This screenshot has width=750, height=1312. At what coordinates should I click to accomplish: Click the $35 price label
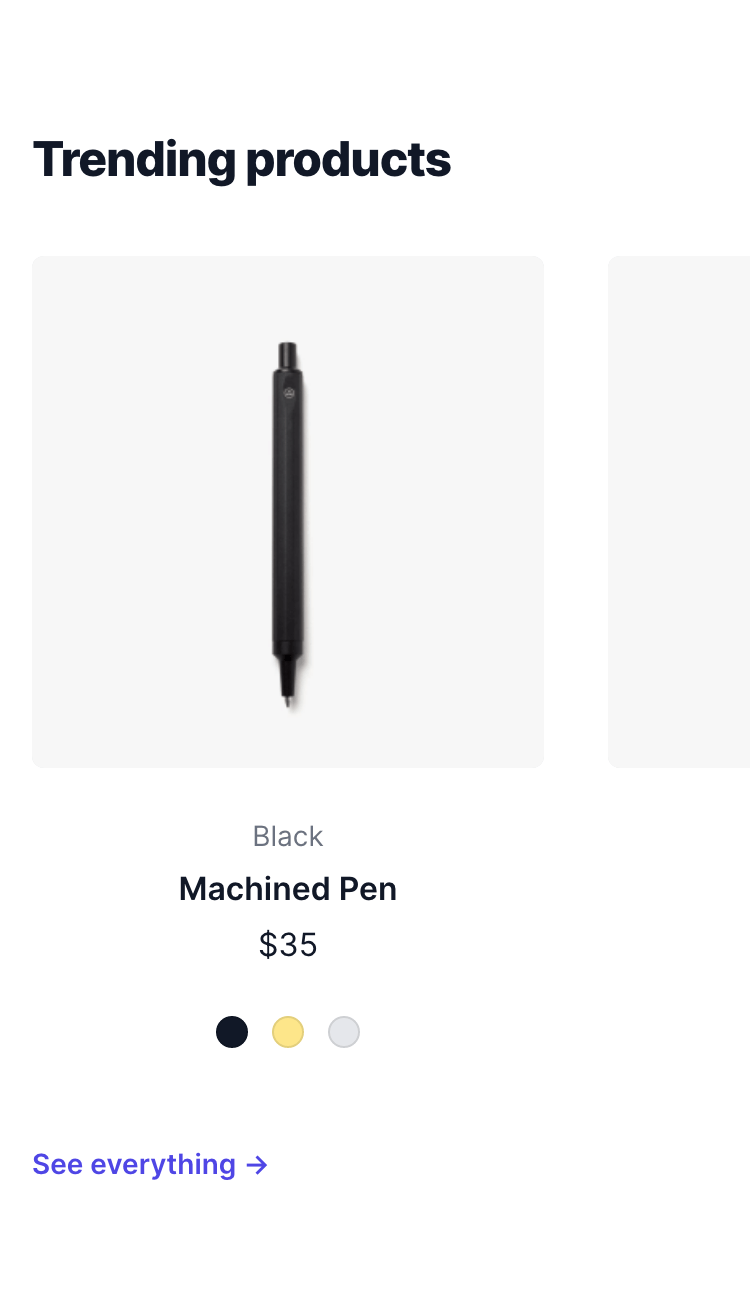(x=288, y=945)
